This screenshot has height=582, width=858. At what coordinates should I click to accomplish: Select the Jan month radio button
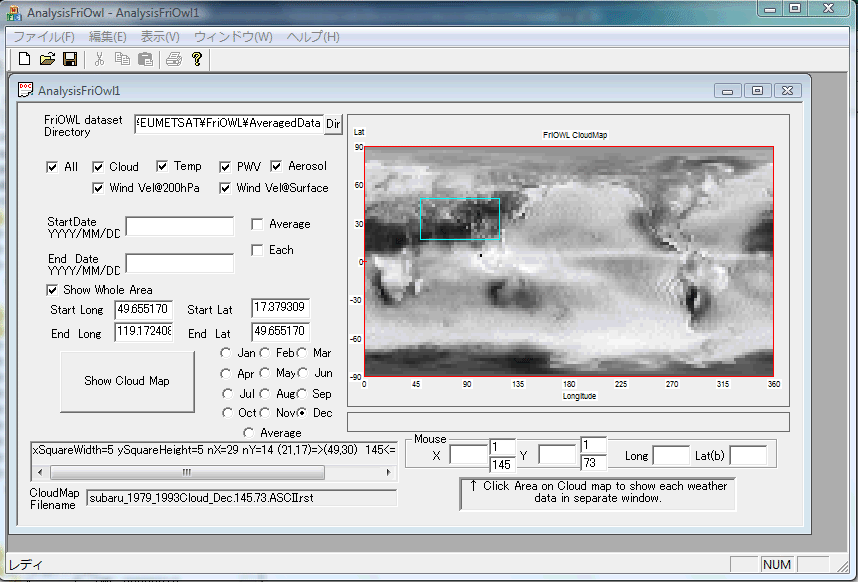[x=226, y=353]
